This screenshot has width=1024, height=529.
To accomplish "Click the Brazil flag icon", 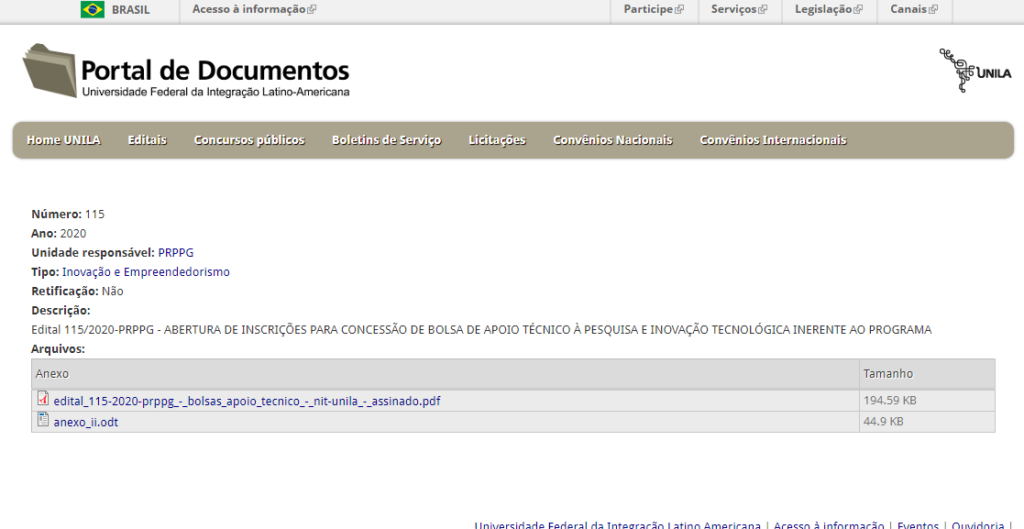I will (92, 10).
